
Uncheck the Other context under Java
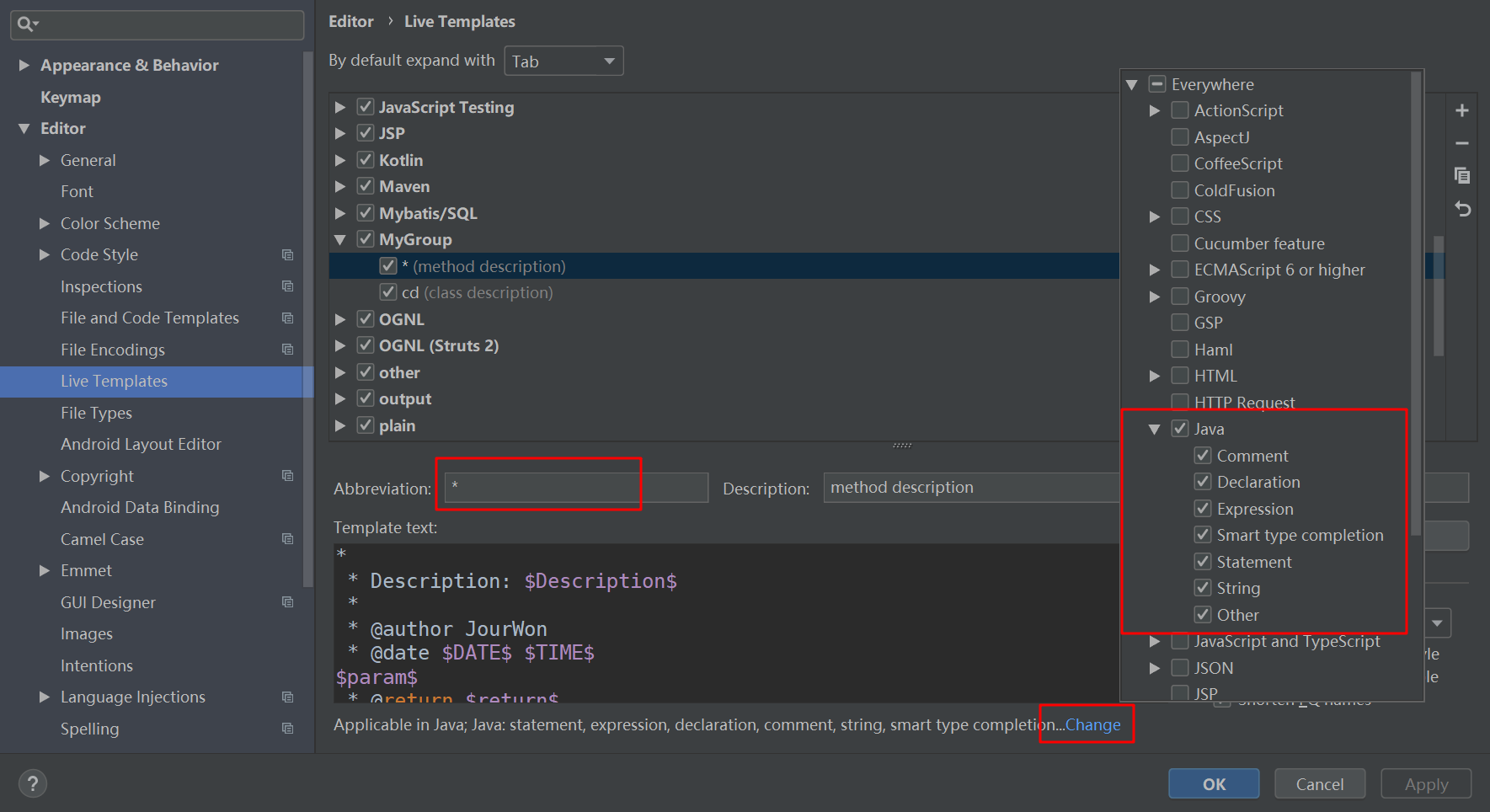[1203, 615]
